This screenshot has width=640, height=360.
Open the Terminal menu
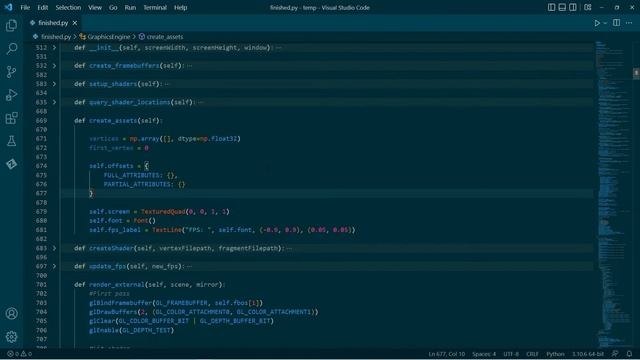coord(155,7)
